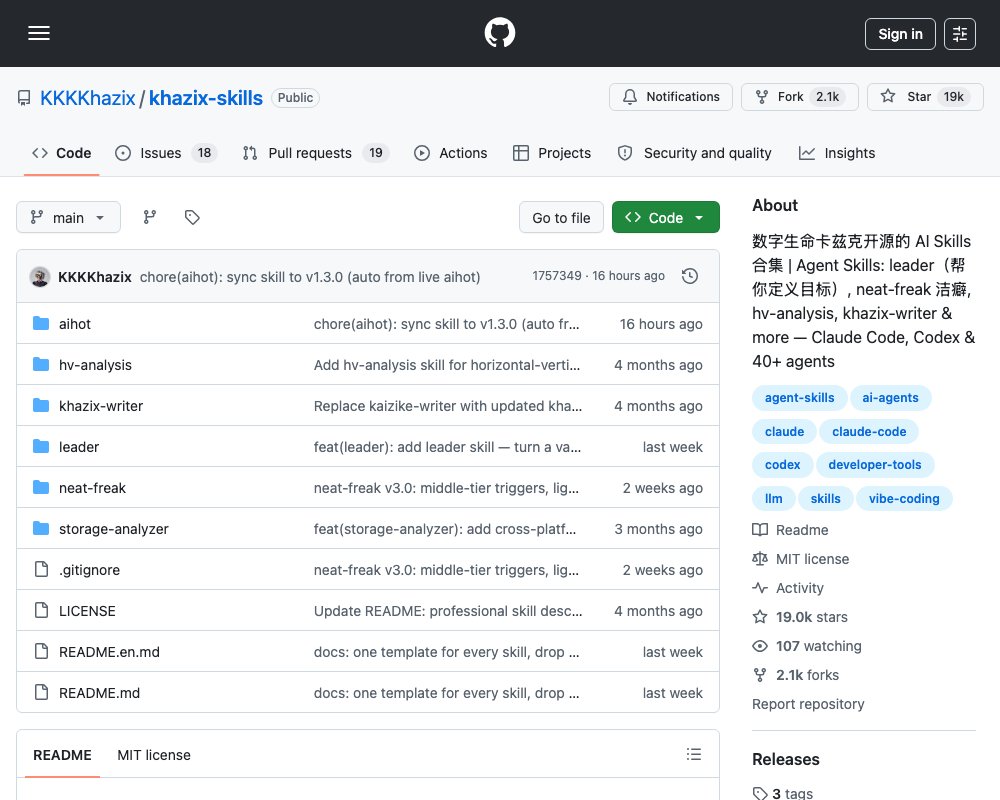
Task: Open MIT license link in About sidebar
Action: point(801,559)
